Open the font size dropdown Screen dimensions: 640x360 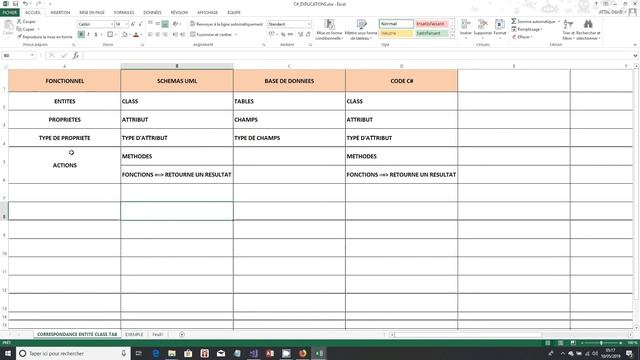(x=127, y=24)
